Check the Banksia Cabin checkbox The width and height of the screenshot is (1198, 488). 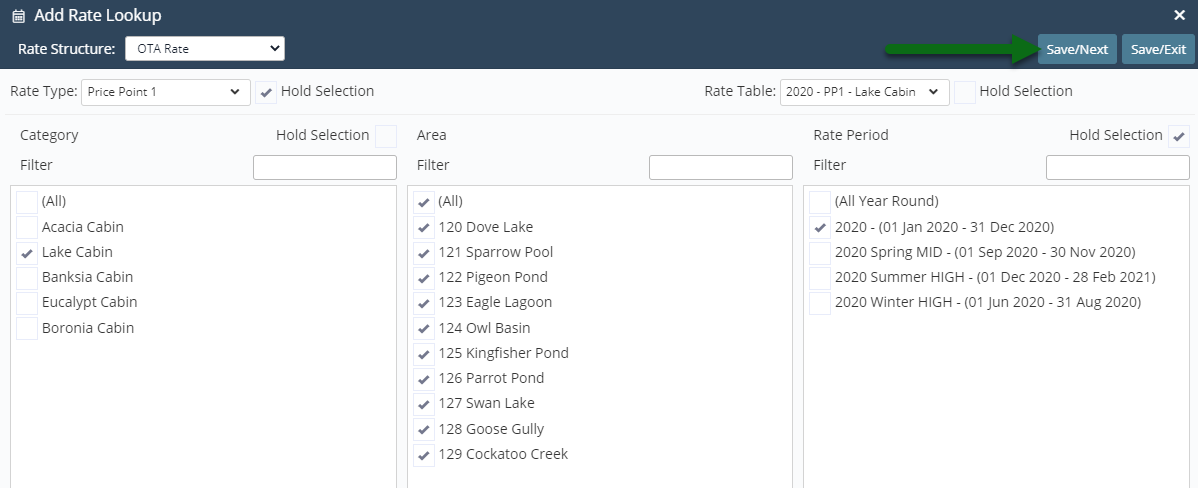tap(27, 278)
